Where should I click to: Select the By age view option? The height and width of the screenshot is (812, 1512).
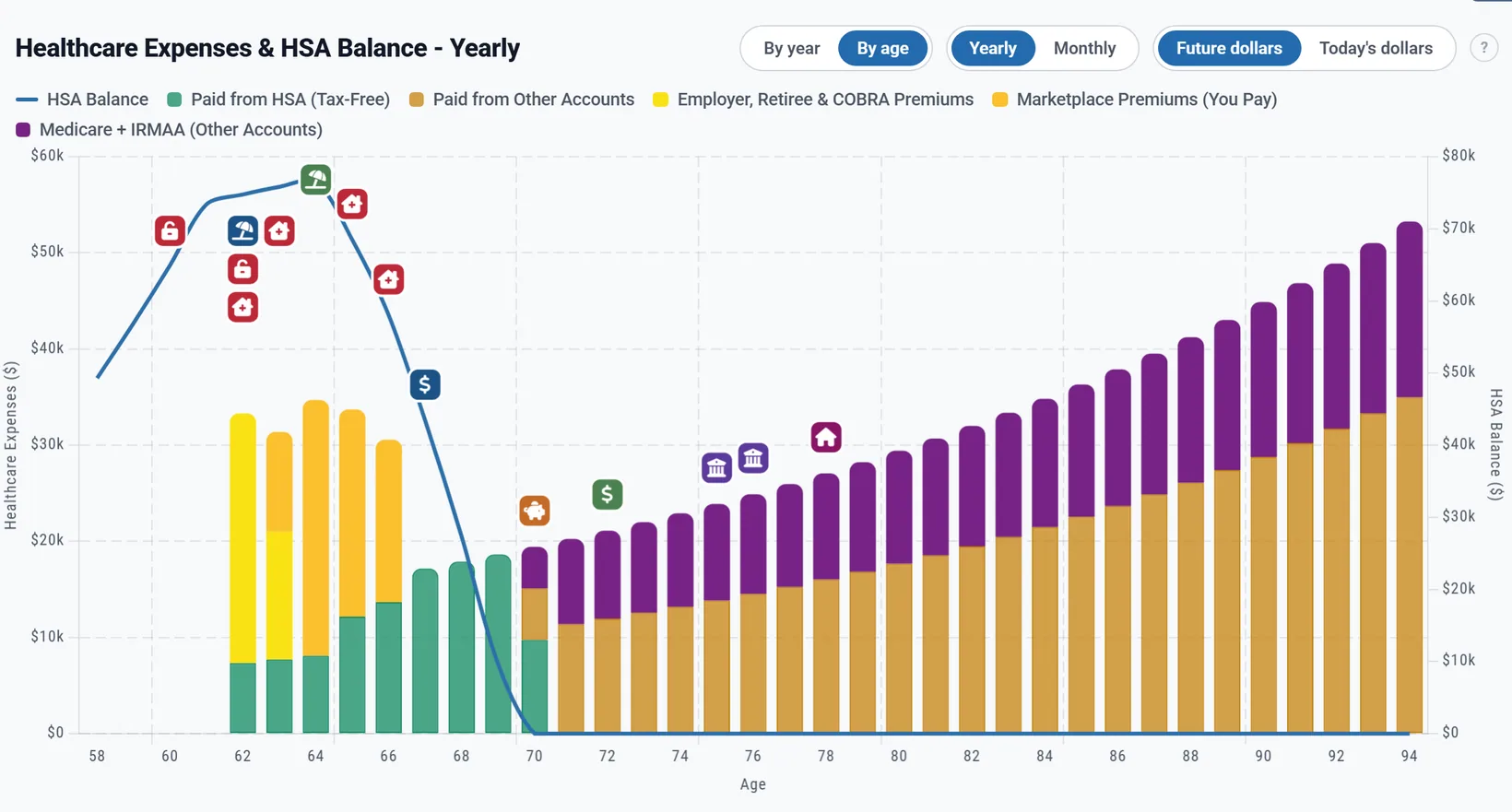click(x=882, y=48)
